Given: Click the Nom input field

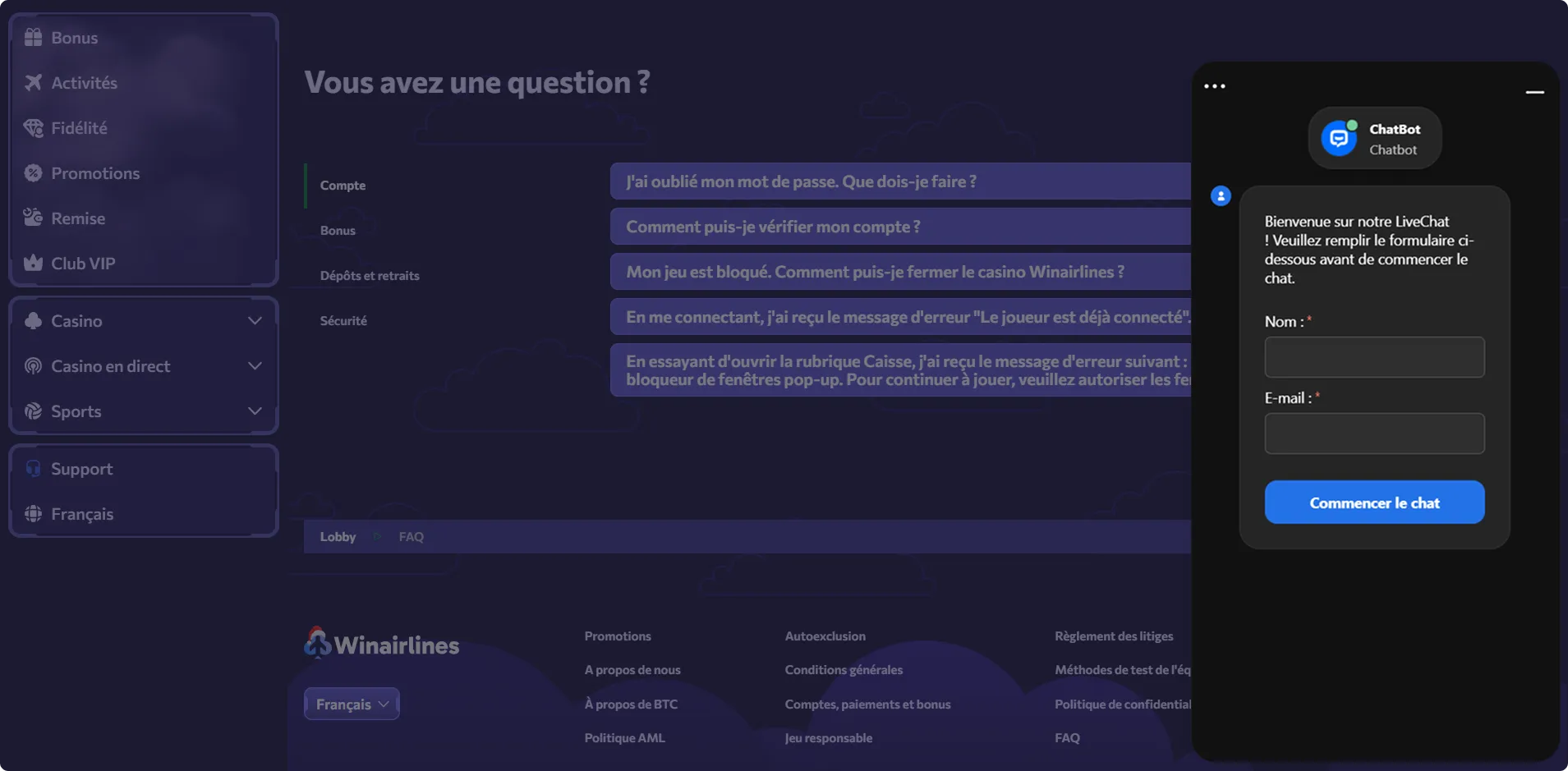Looking at the screenshot, I should [1373, 357].
